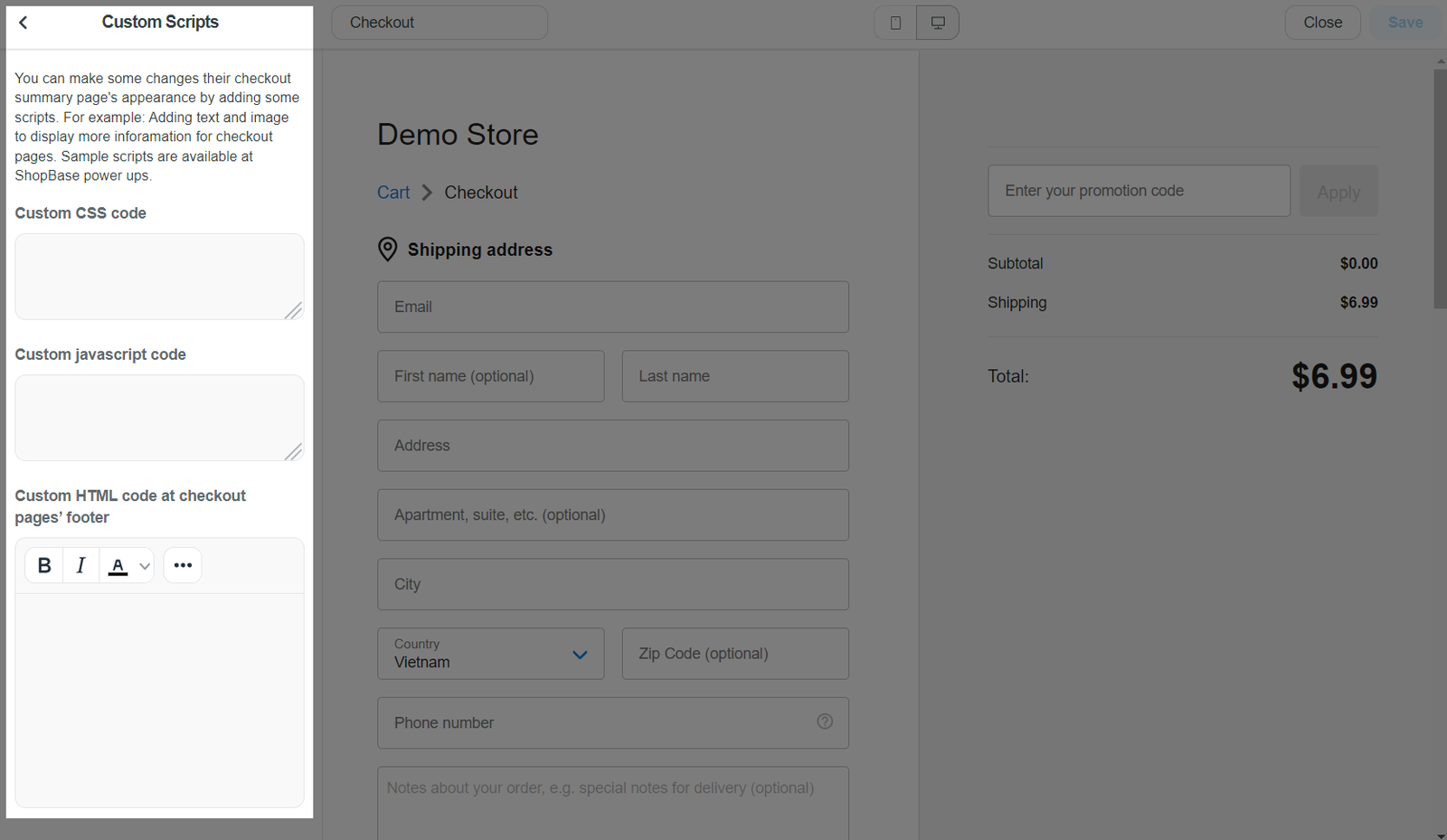
Task: Click the Save button
Action: (x=1405, y=23)
